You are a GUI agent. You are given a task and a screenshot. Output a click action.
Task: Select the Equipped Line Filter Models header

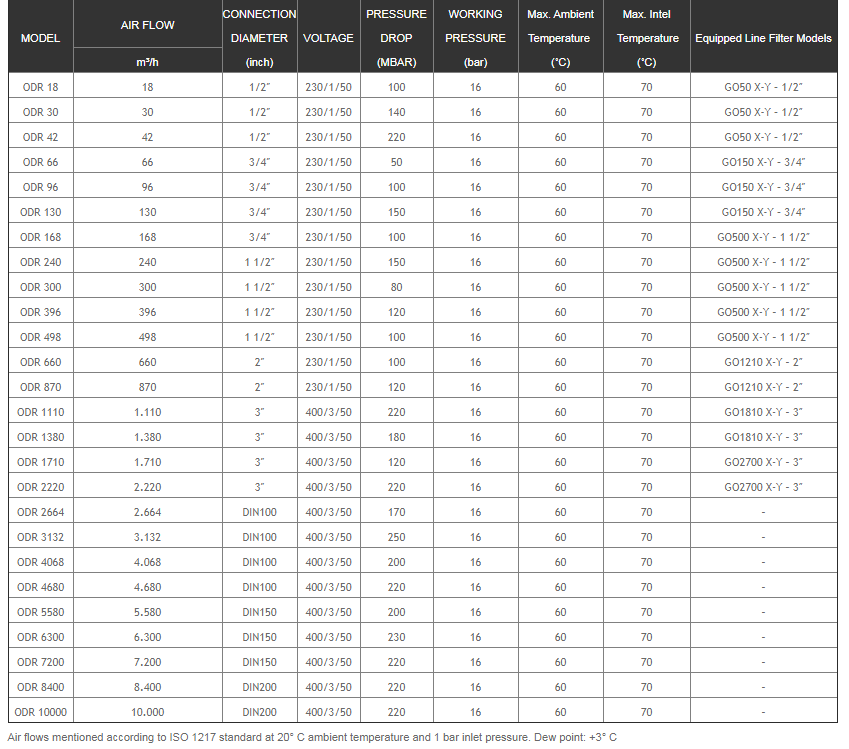tap(763, 38)
